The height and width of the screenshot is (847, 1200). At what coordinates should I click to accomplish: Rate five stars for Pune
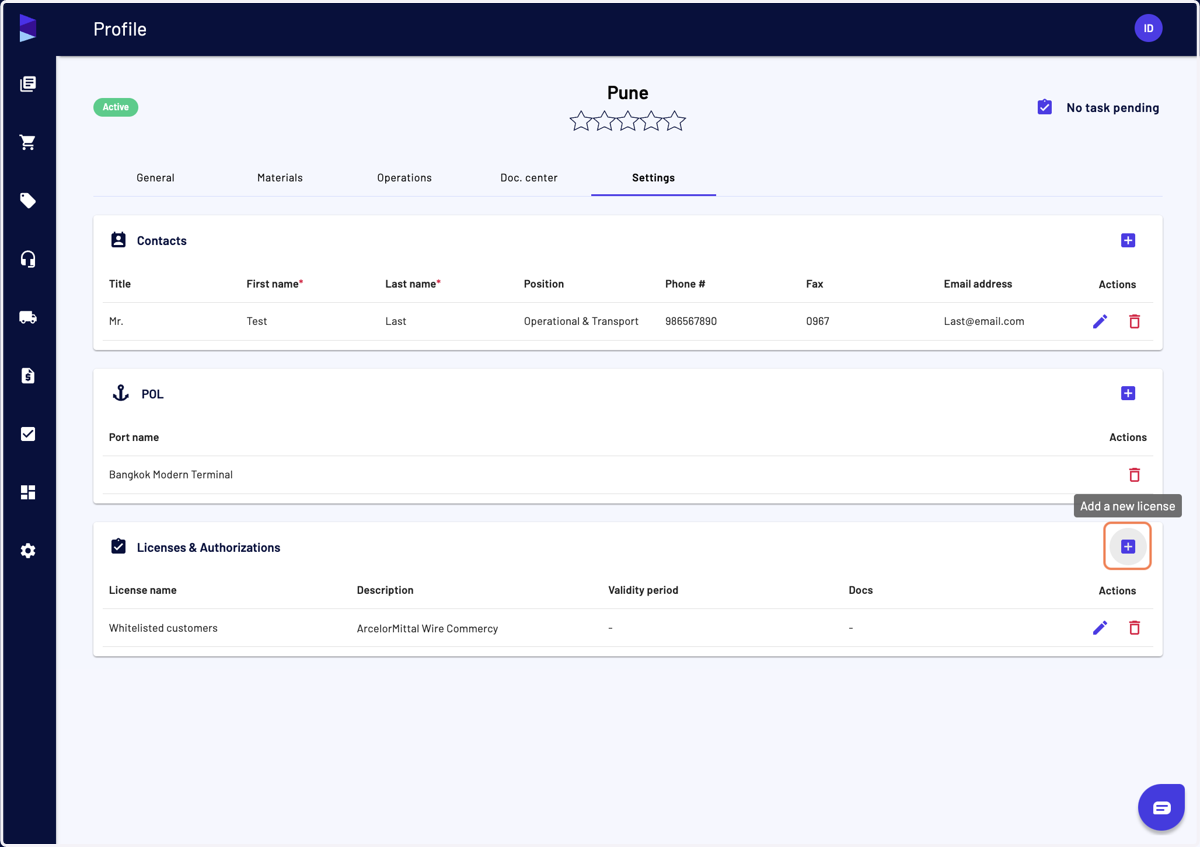[x=675, y=121]
